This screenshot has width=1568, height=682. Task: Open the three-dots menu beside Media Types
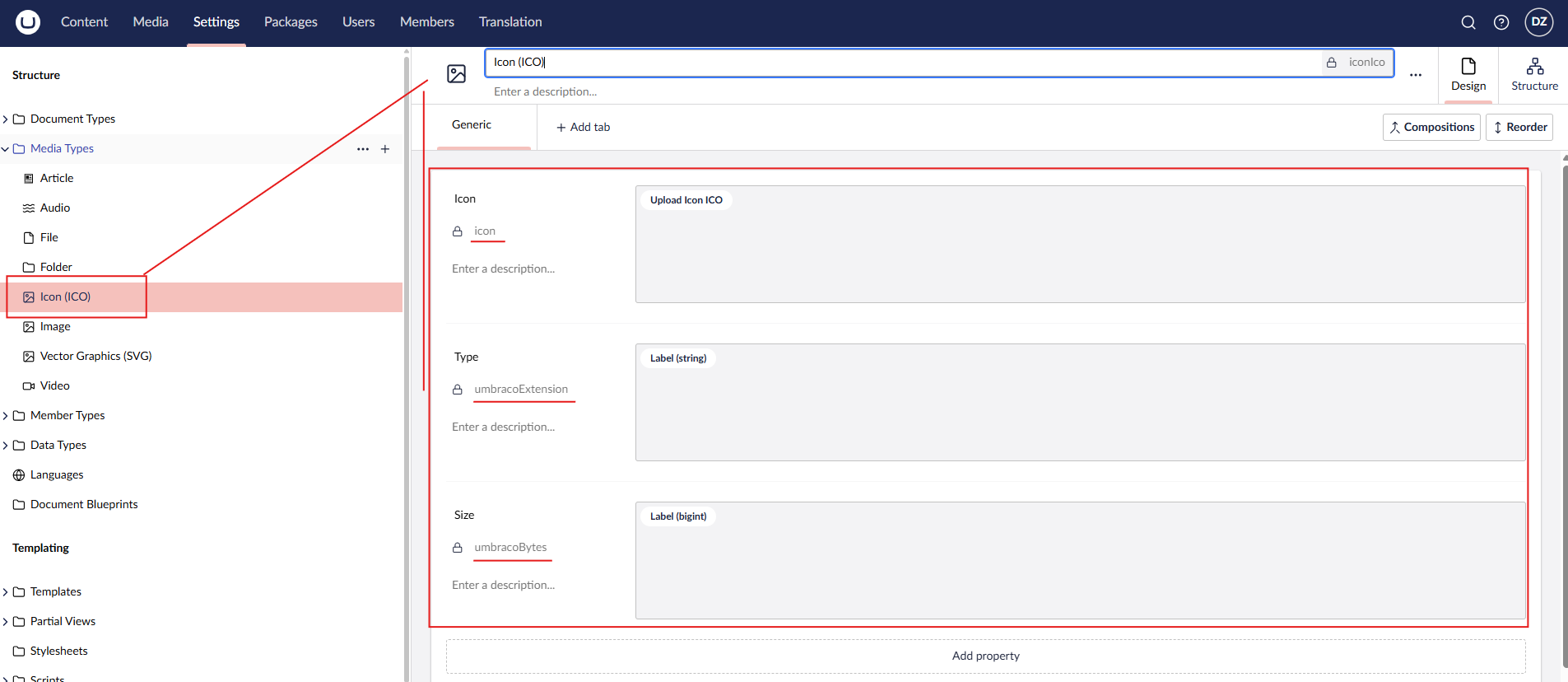pyautogui.click(x=362, y=149)
